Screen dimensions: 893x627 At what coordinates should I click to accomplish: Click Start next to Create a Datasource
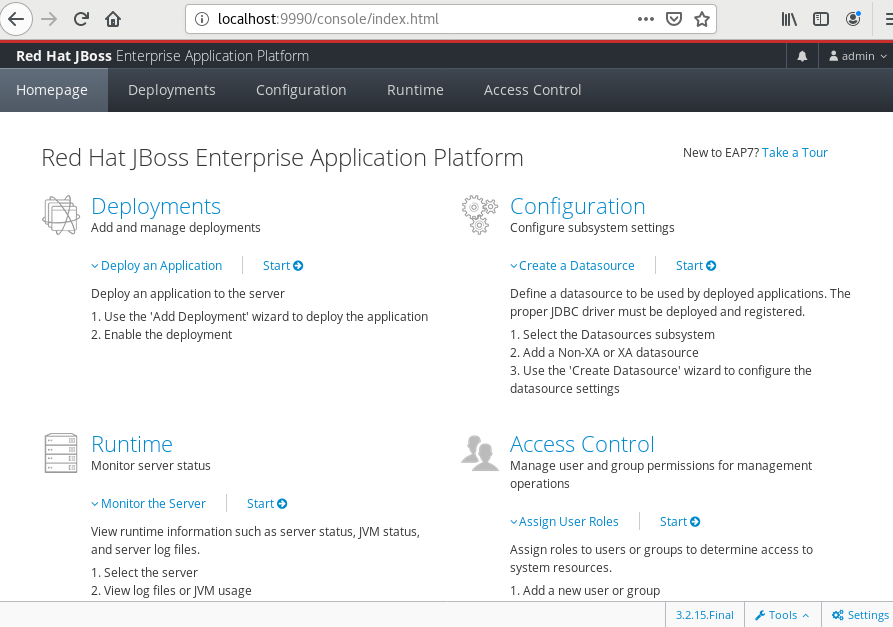[696, 265]
